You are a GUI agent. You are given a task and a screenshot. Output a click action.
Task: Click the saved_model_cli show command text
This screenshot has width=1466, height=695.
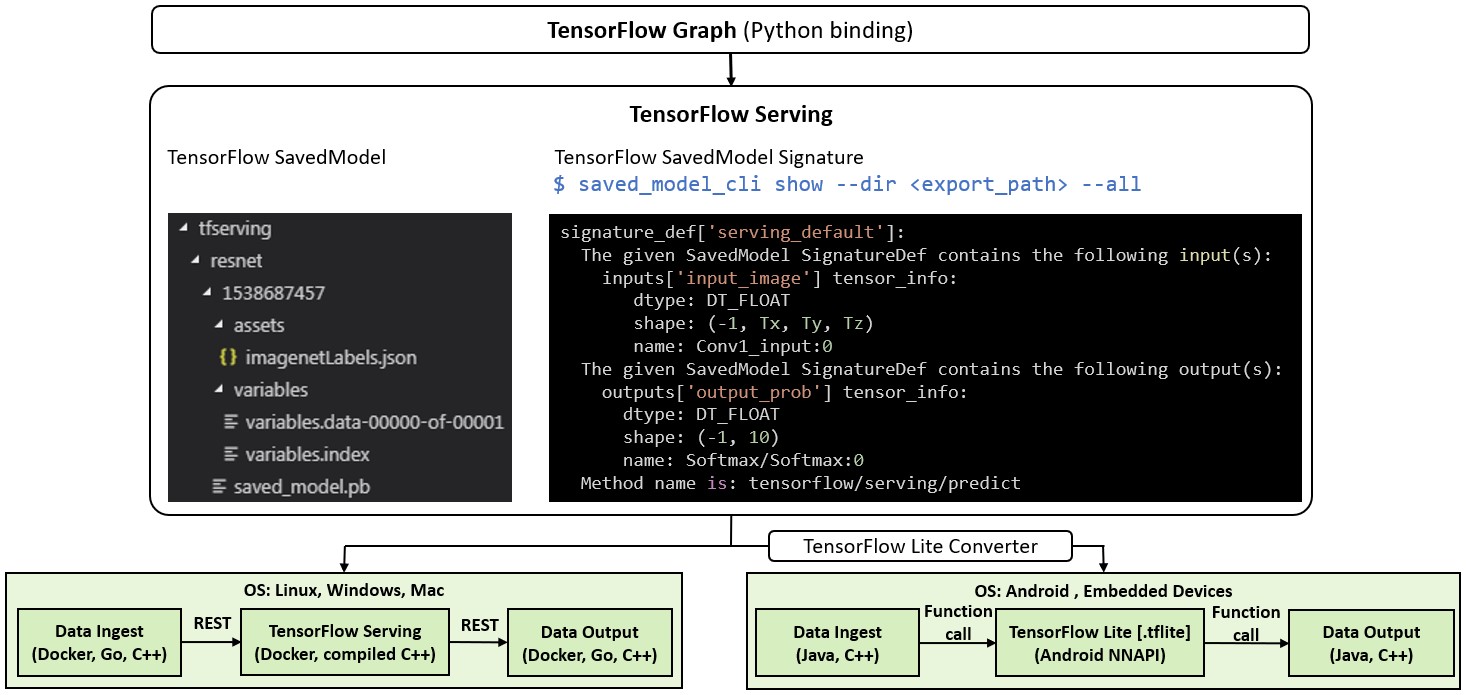coord(847,185)
